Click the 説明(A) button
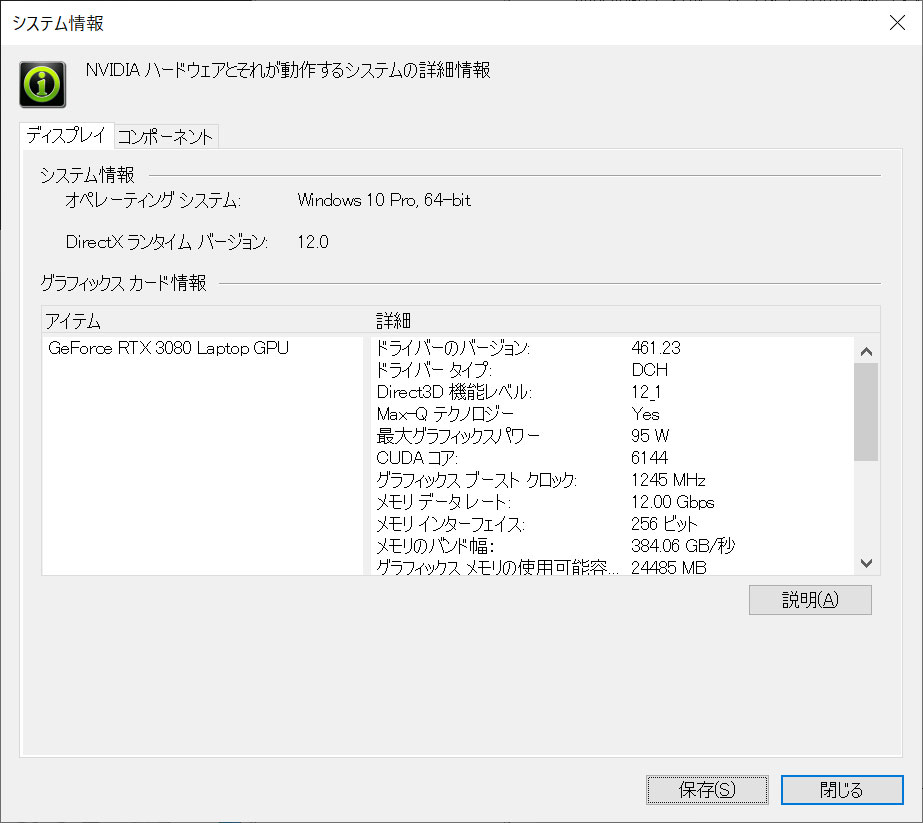 point(810,600)
